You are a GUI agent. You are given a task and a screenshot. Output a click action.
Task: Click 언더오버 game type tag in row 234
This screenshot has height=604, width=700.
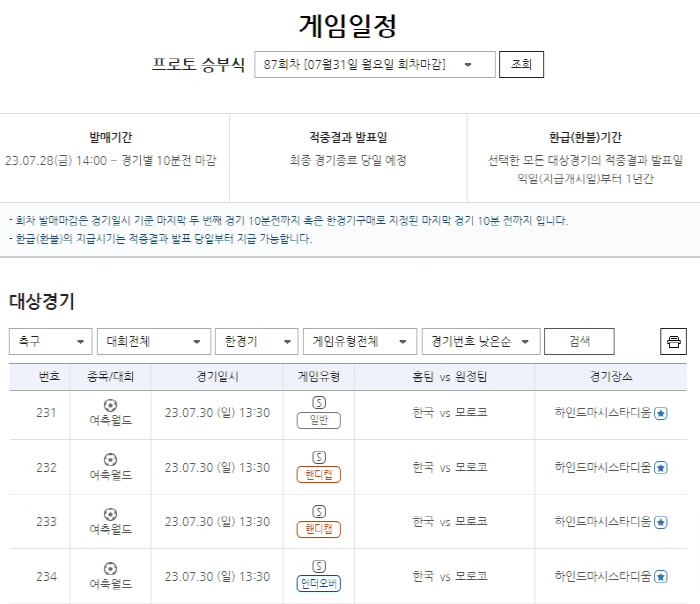coord(319,583)
